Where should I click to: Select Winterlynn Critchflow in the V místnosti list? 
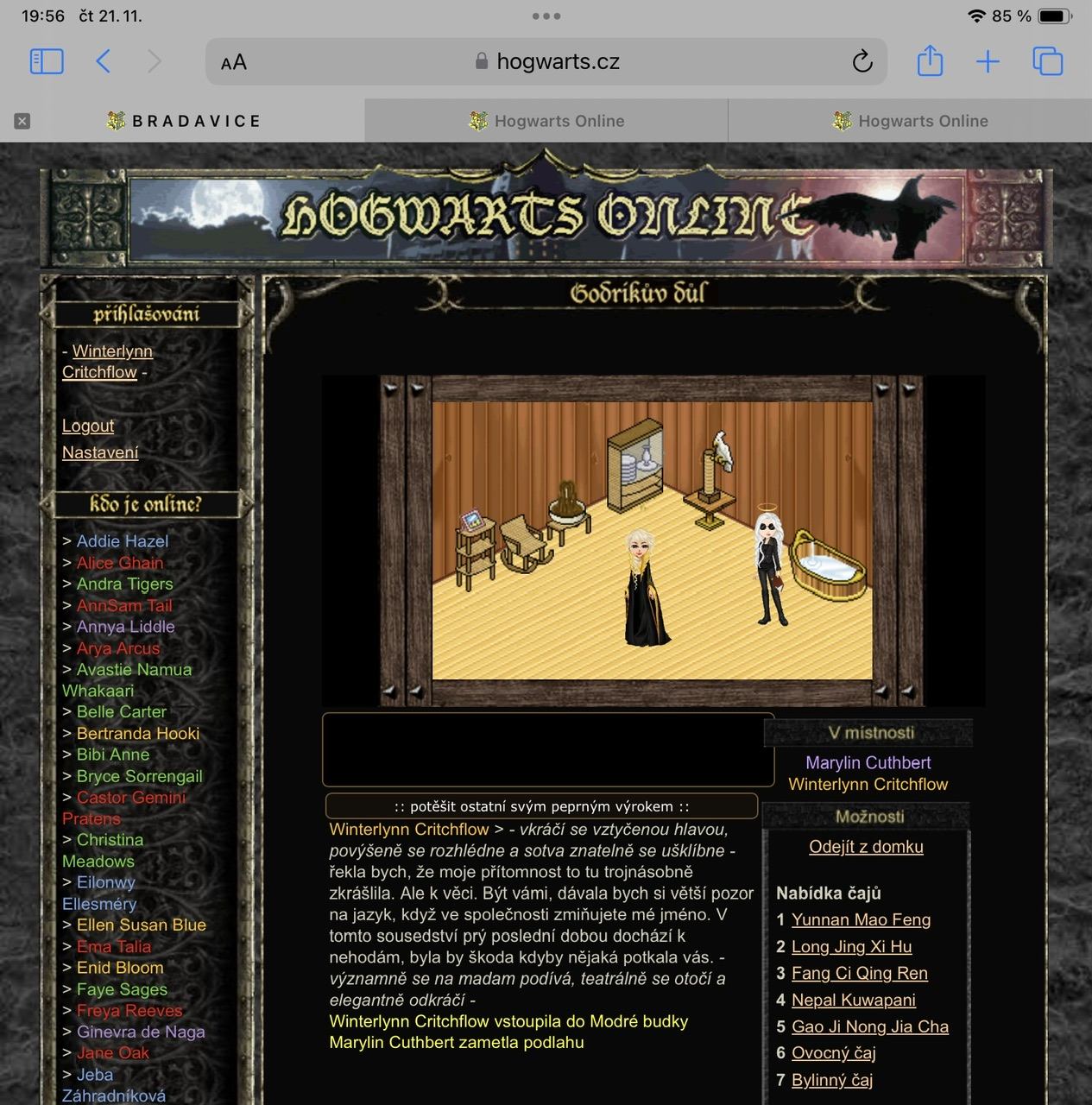(868, 785)
